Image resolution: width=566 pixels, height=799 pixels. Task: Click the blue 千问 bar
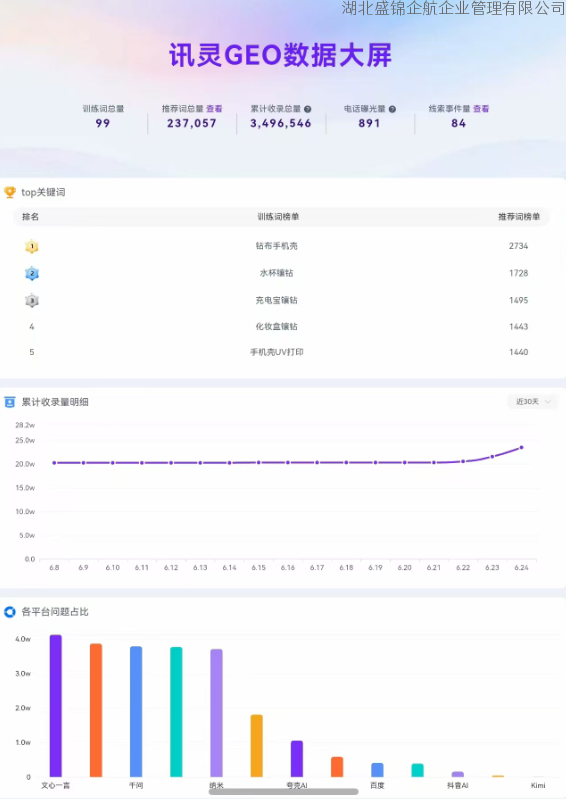(136, 712)
